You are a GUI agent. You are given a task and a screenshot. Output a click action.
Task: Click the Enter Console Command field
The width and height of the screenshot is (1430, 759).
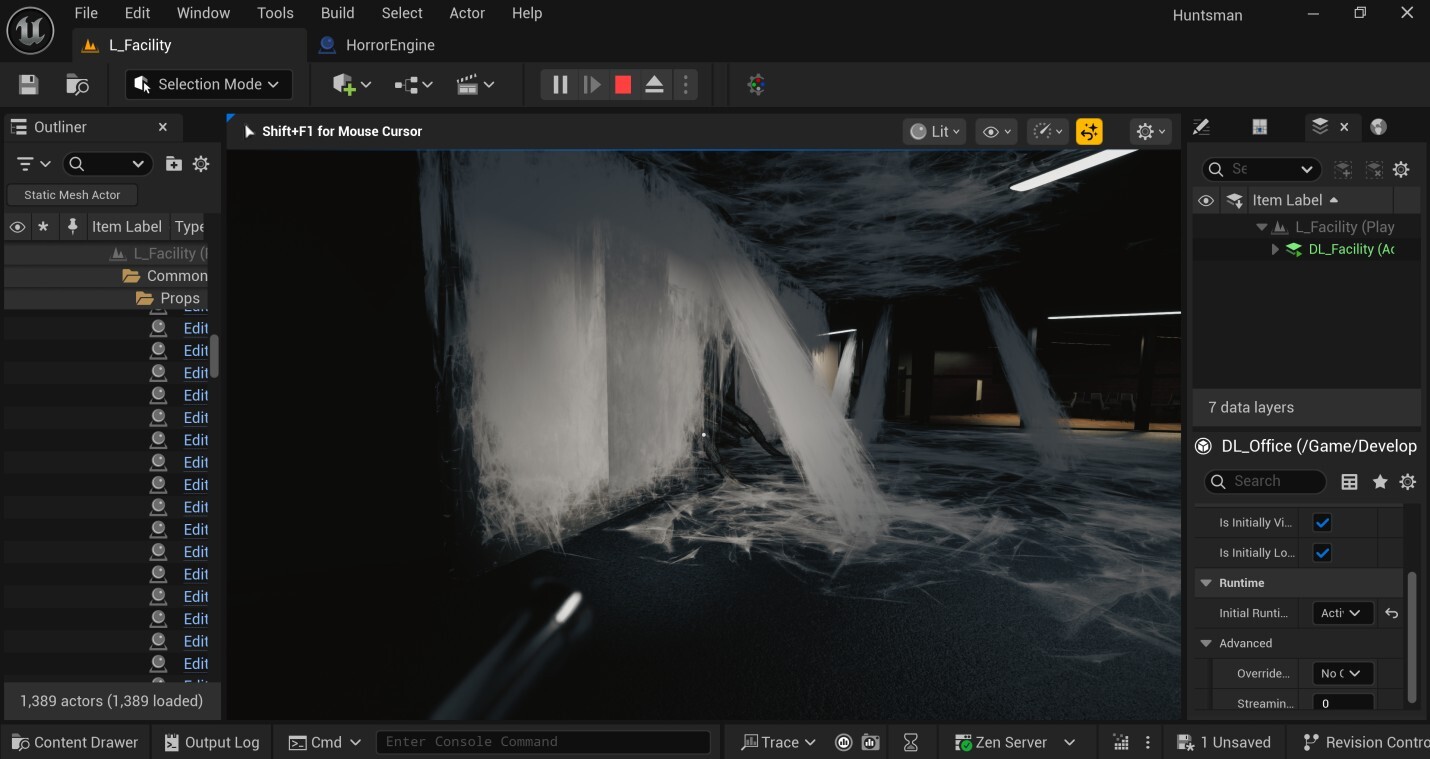coord(542,742)
